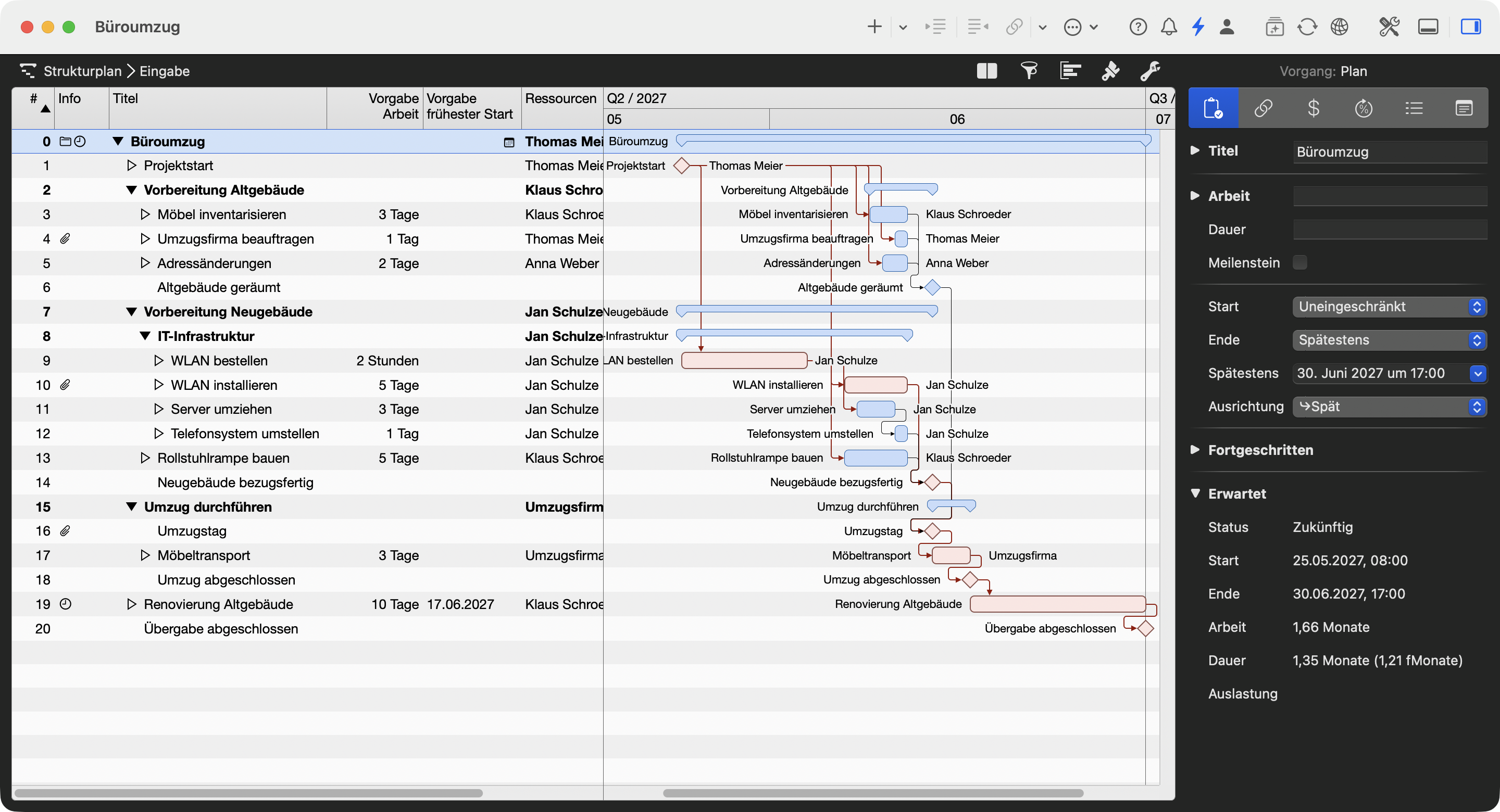Click the wrench view settings icon

point(1150,71)
